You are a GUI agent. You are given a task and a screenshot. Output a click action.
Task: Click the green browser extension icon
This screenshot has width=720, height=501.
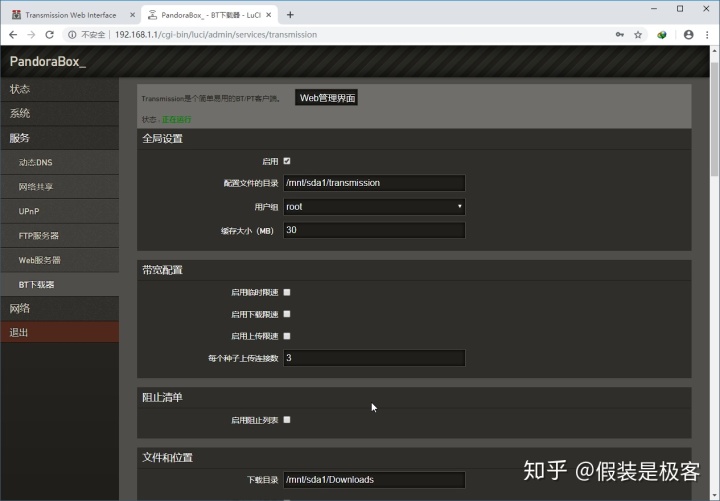662,34
